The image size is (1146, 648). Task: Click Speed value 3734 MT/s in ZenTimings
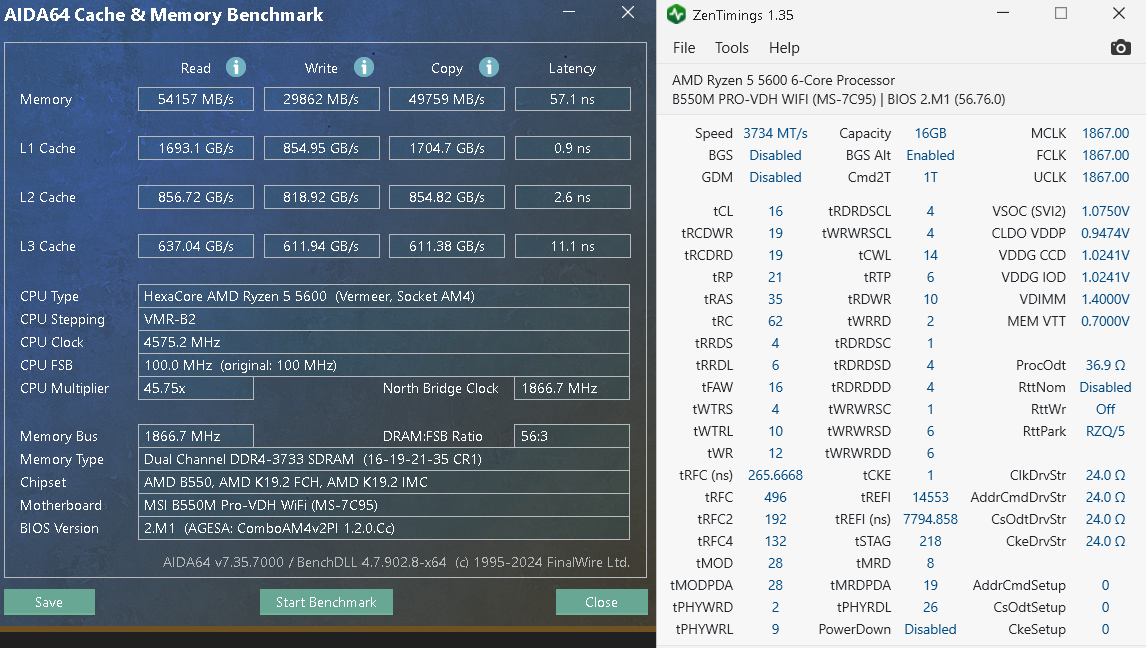pyautogui.click(x=775, y=133)
